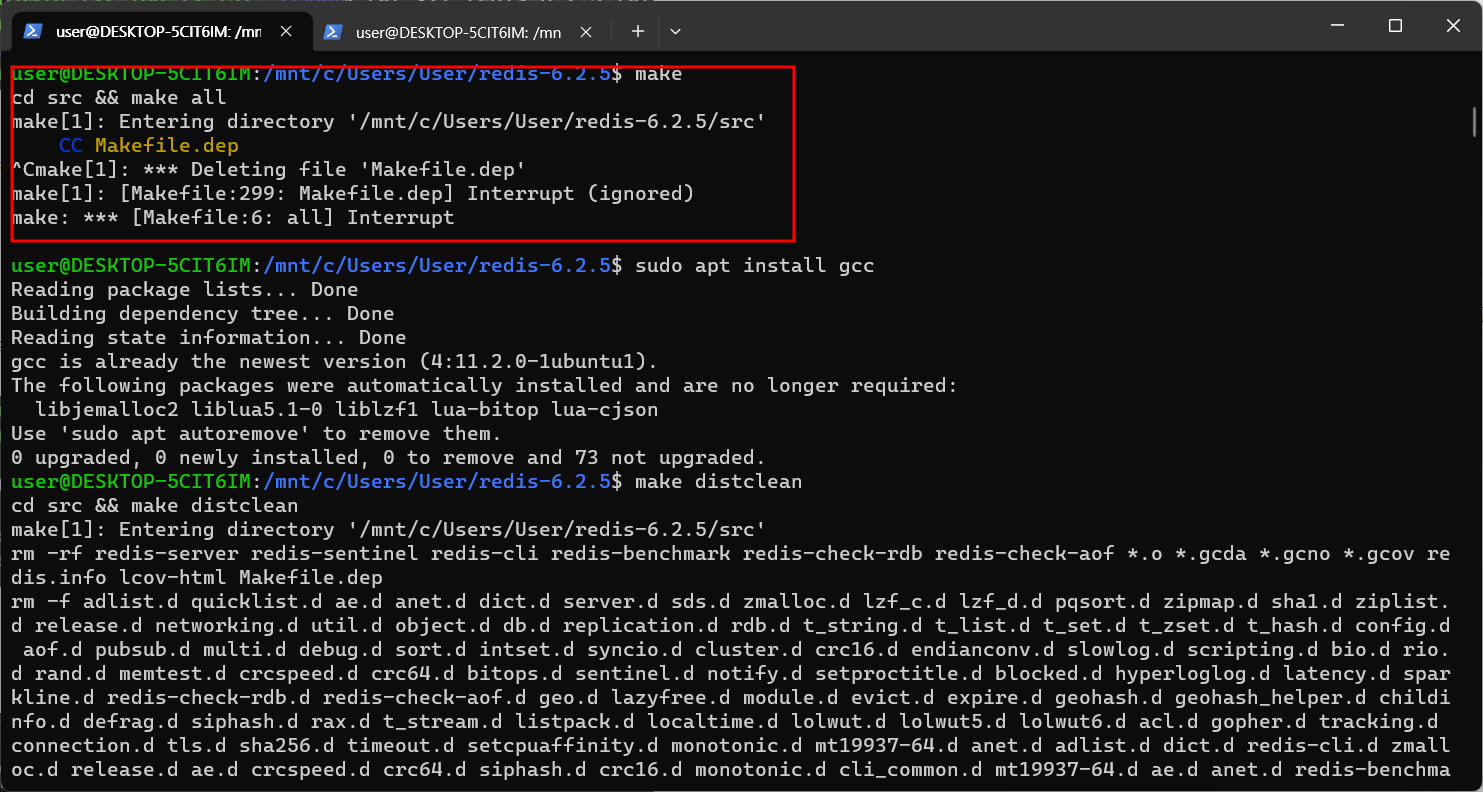Click the vertical scrollbar thumb

[x=1476, y=122]
